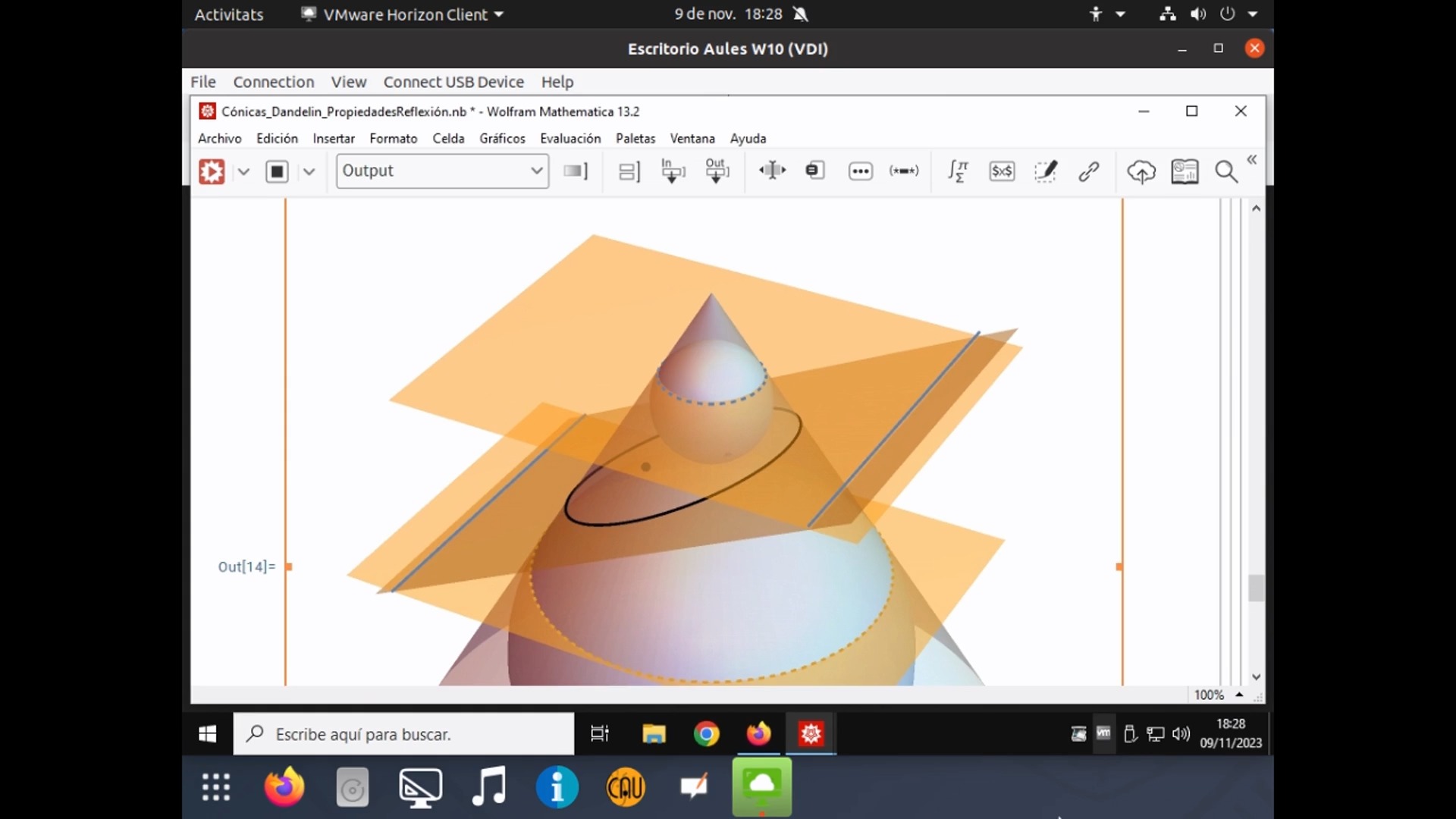1456x819 pixels.
Task: Open the CAU app in dock
Action: click(x=626, y=787)
